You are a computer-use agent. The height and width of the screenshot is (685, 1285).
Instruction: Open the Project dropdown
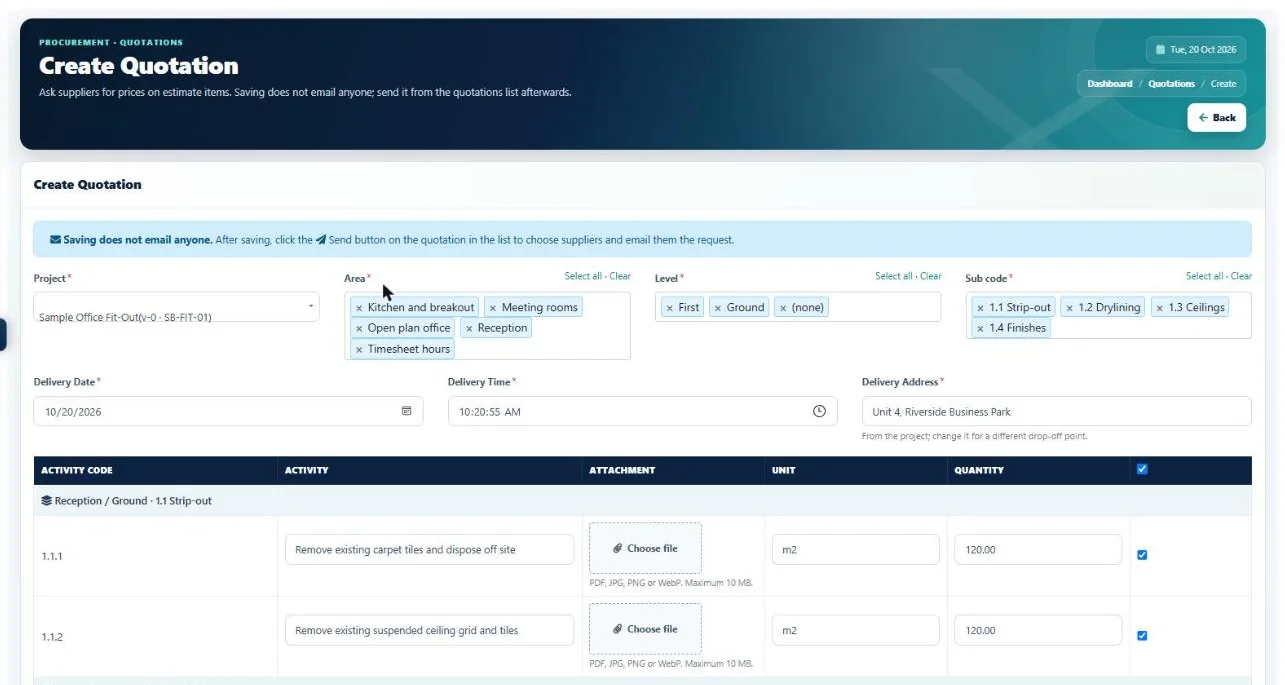176,307
